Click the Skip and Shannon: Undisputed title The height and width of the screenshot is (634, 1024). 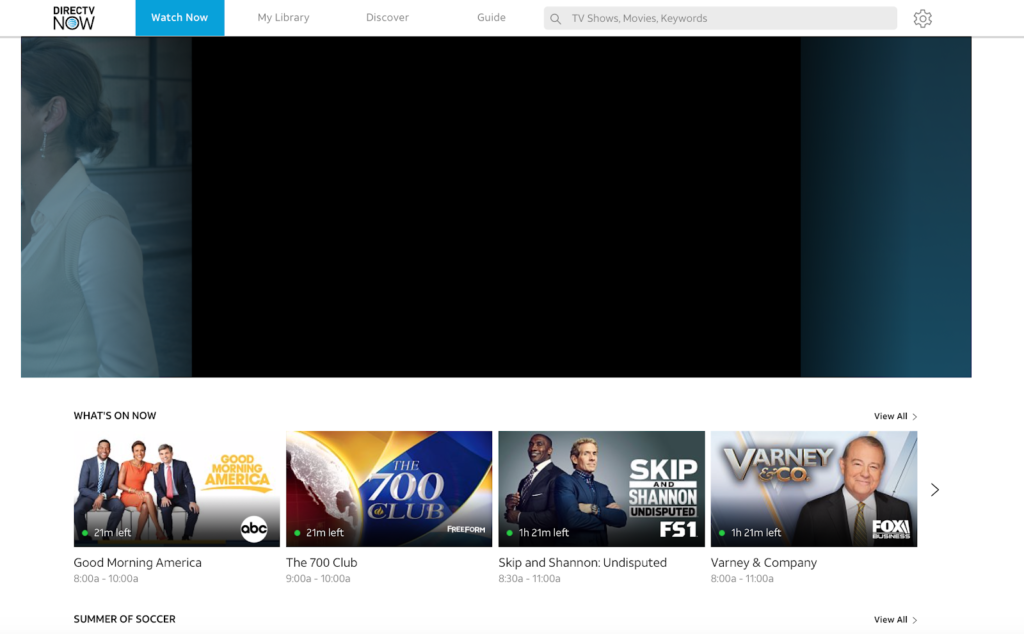click(583, 563)
